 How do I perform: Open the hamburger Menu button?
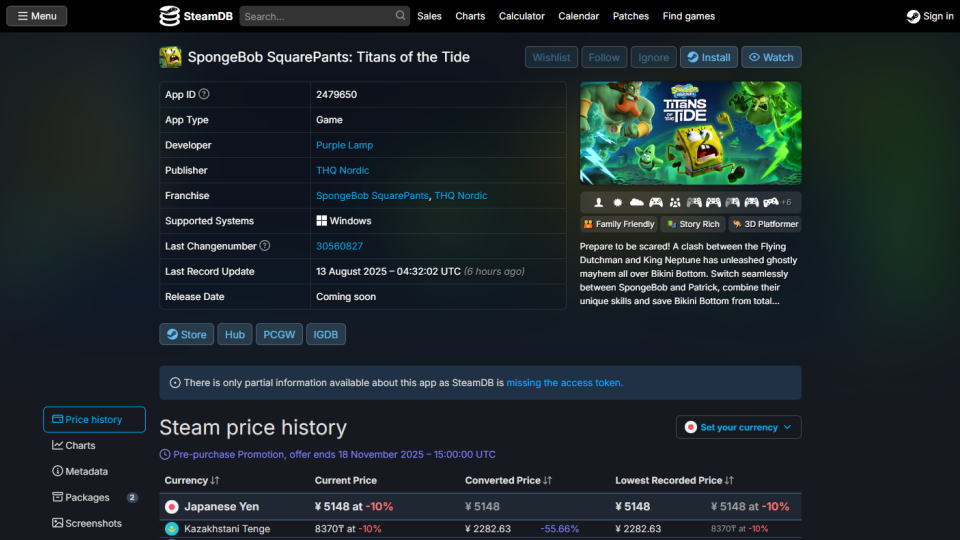[37, 16]
